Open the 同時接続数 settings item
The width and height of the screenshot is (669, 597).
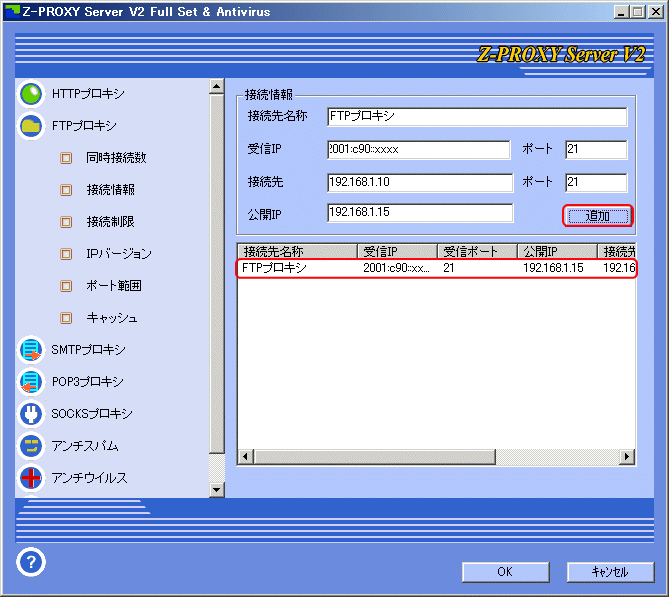116,158
